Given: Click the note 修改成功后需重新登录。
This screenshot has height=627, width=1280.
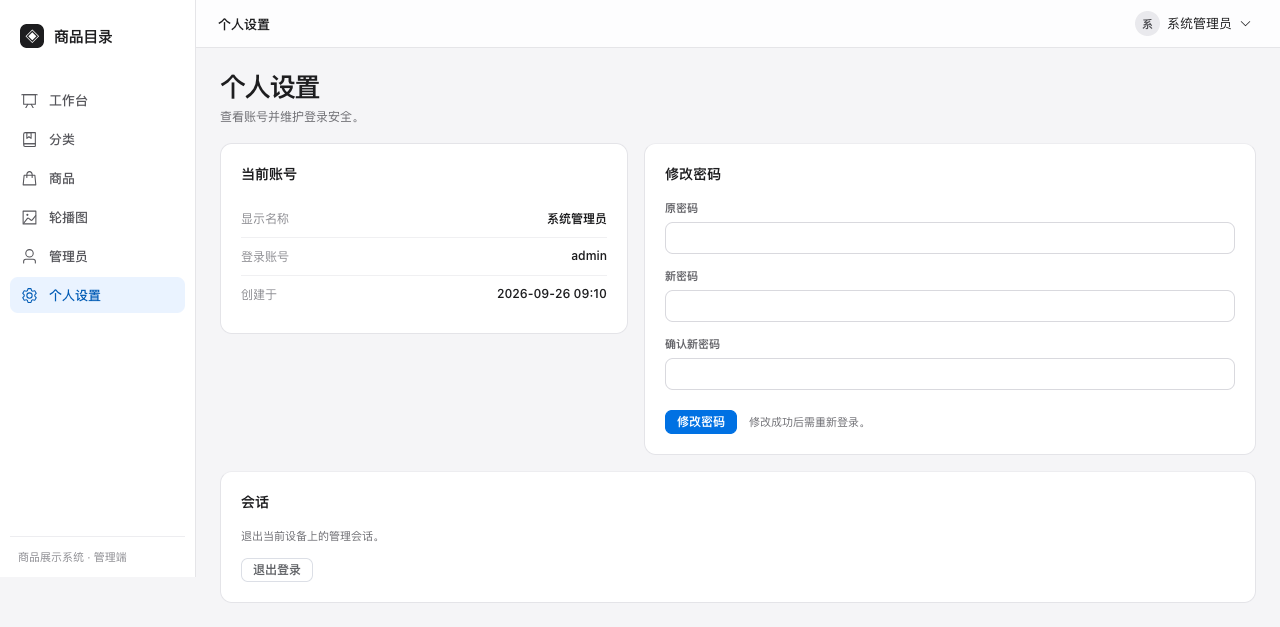Looking at the screenshot, I should [x=809, y=422].
